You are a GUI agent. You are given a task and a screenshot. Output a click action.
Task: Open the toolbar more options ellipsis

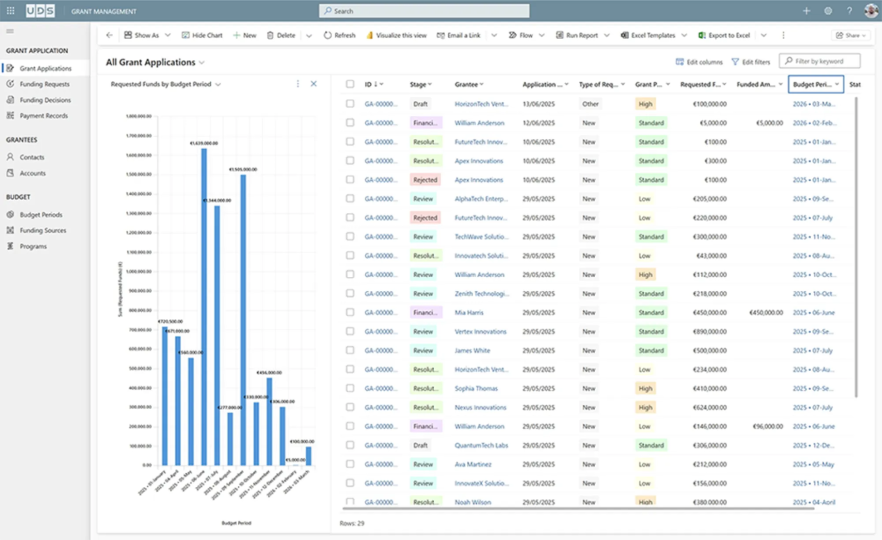point(783,35)
